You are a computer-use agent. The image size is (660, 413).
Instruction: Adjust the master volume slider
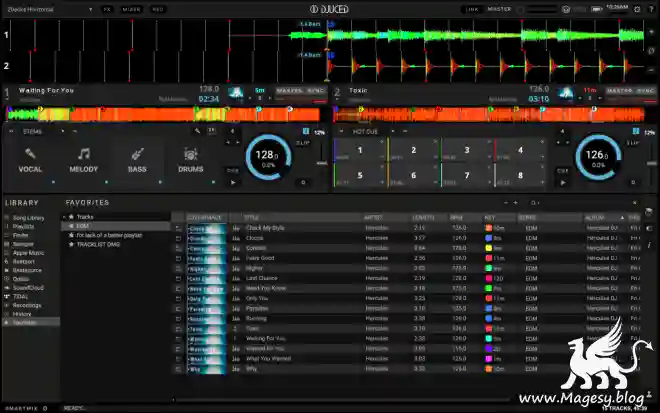point(541,9)
